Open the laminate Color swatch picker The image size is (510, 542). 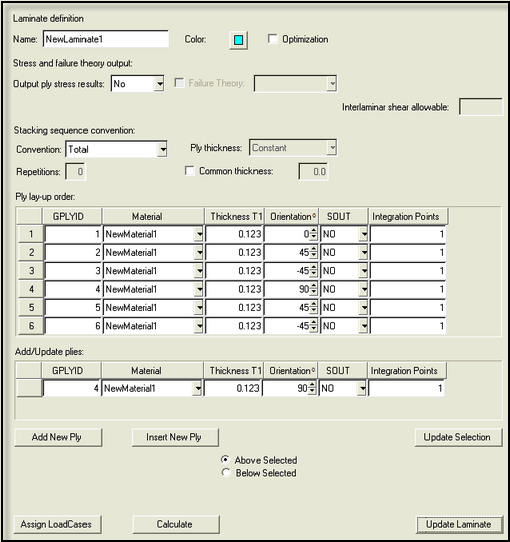[x=238, y=40]
